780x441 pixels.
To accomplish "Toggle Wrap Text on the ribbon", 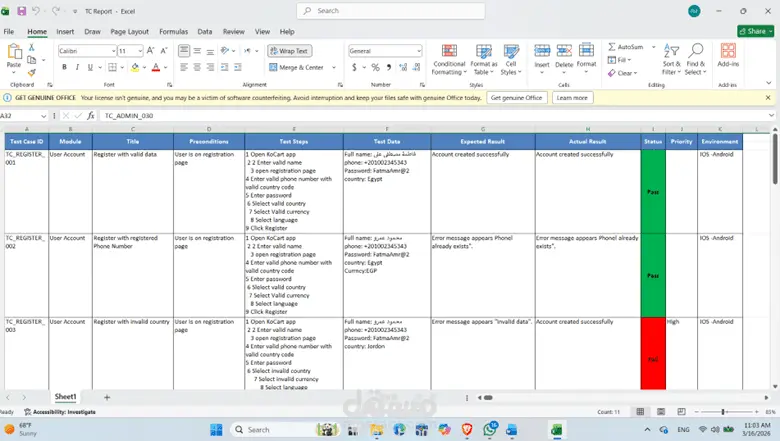I will [x=290, y=51].
